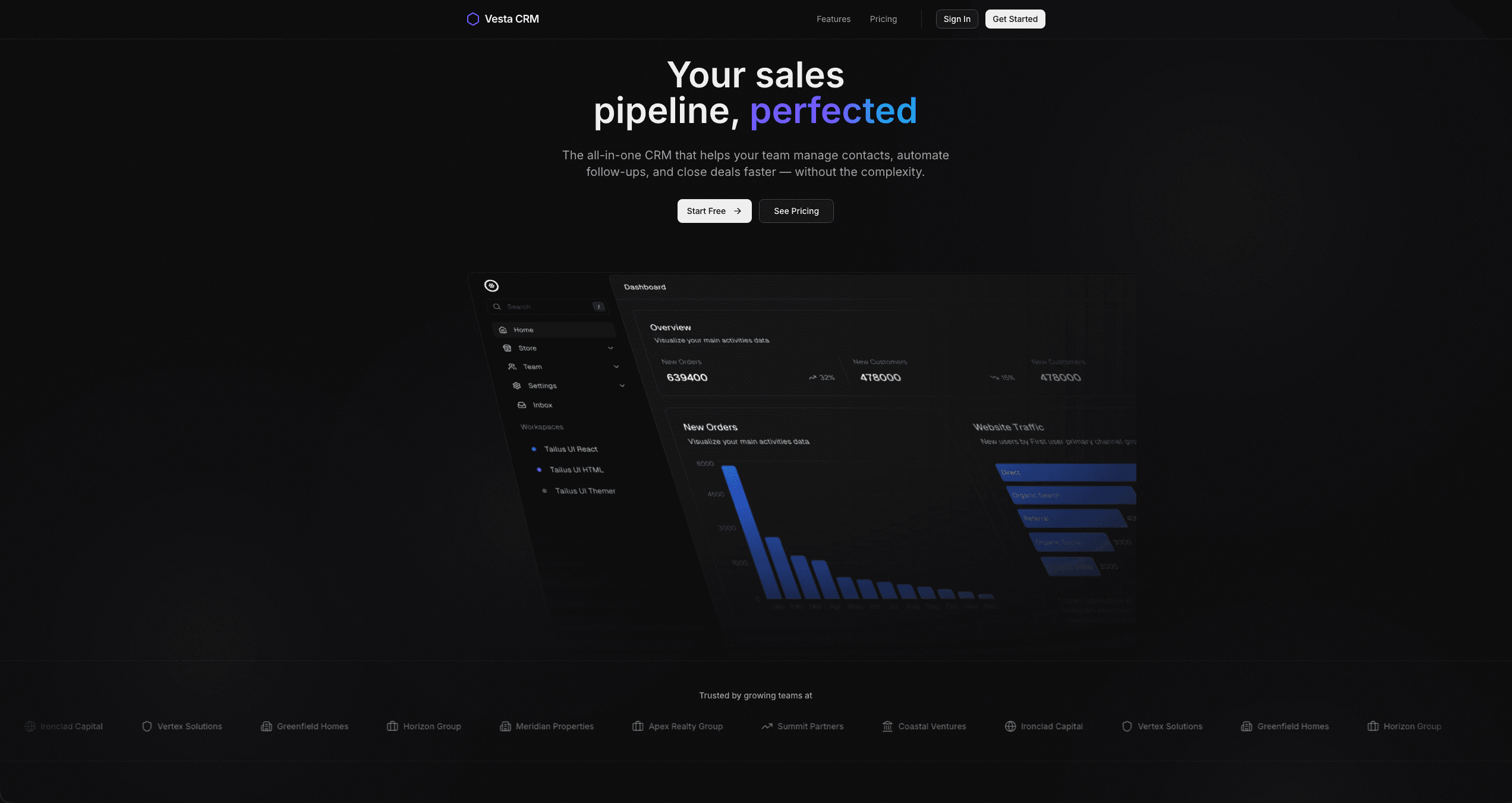
Task: Expand the Store chevron in sidebar
Action: click(610, 348)
